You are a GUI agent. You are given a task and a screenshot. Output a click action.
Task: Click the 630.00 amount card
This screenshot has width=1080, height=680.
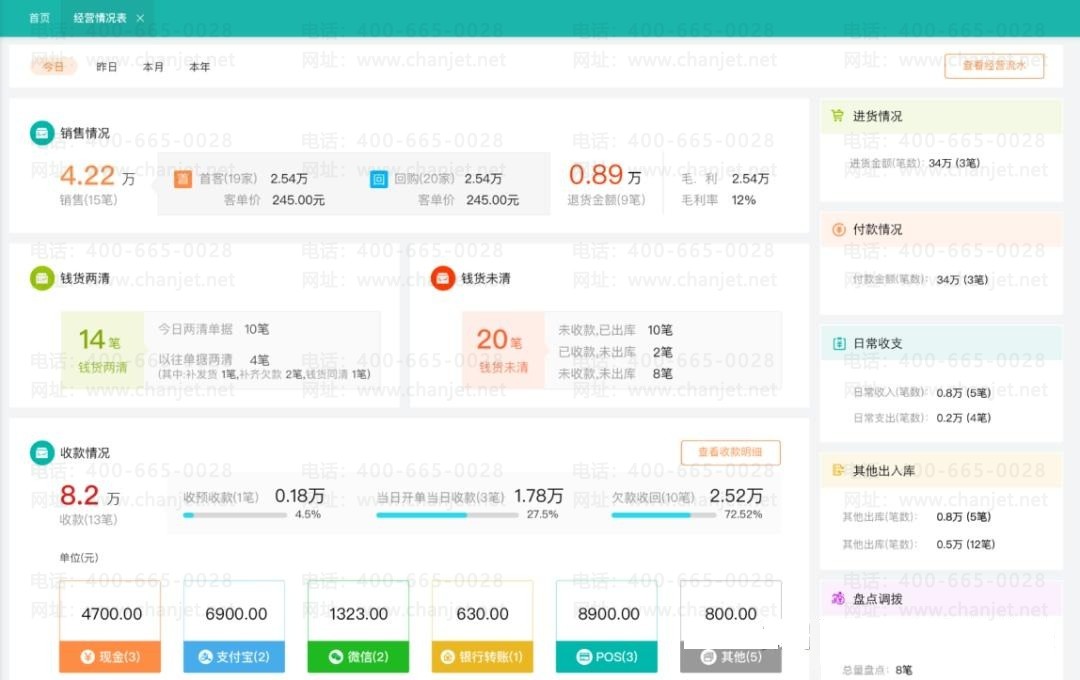482,611
